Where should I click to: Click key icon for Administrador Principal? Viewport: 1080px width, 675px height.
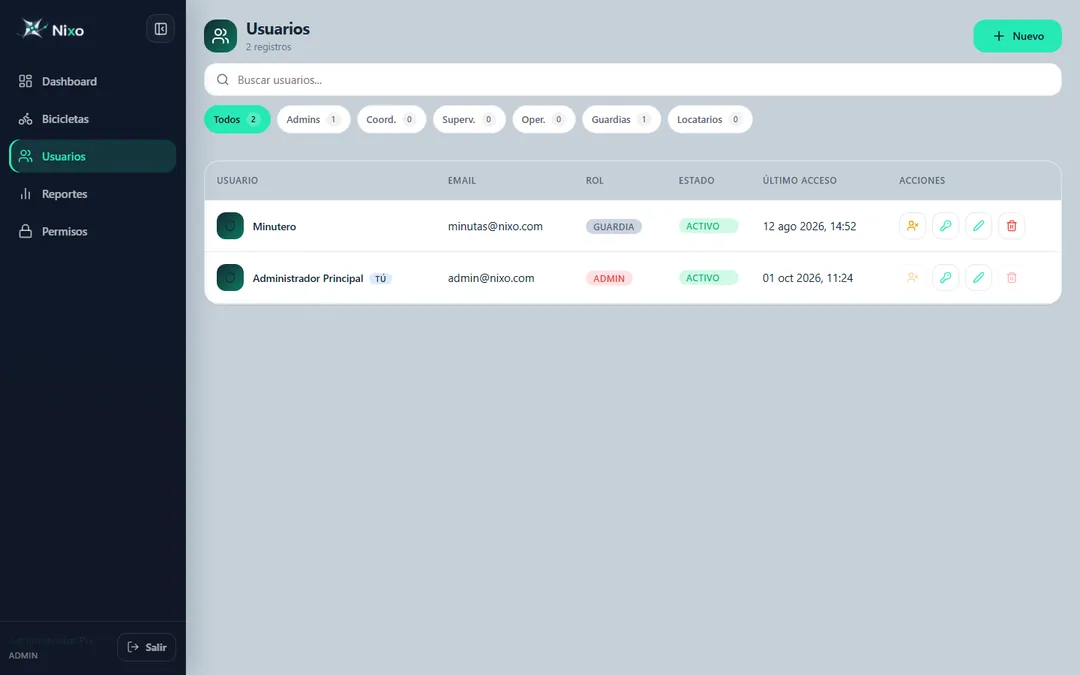click(946, 278)
